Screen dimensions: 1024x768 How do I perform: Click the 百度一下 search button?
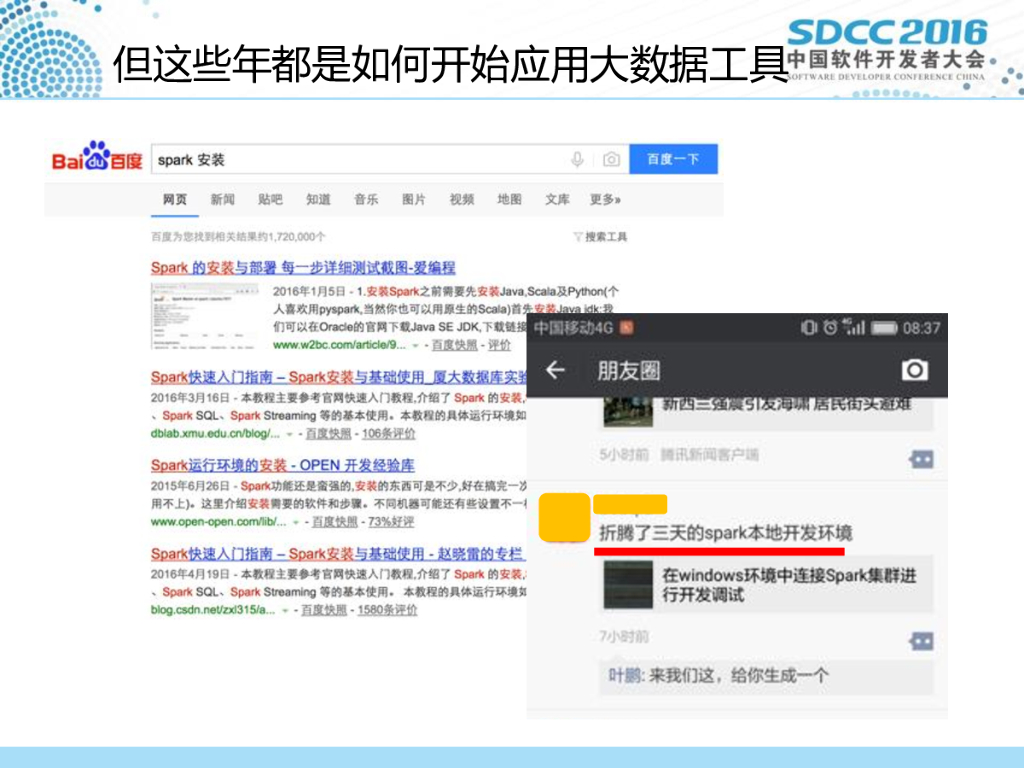(x=673, y=159)
